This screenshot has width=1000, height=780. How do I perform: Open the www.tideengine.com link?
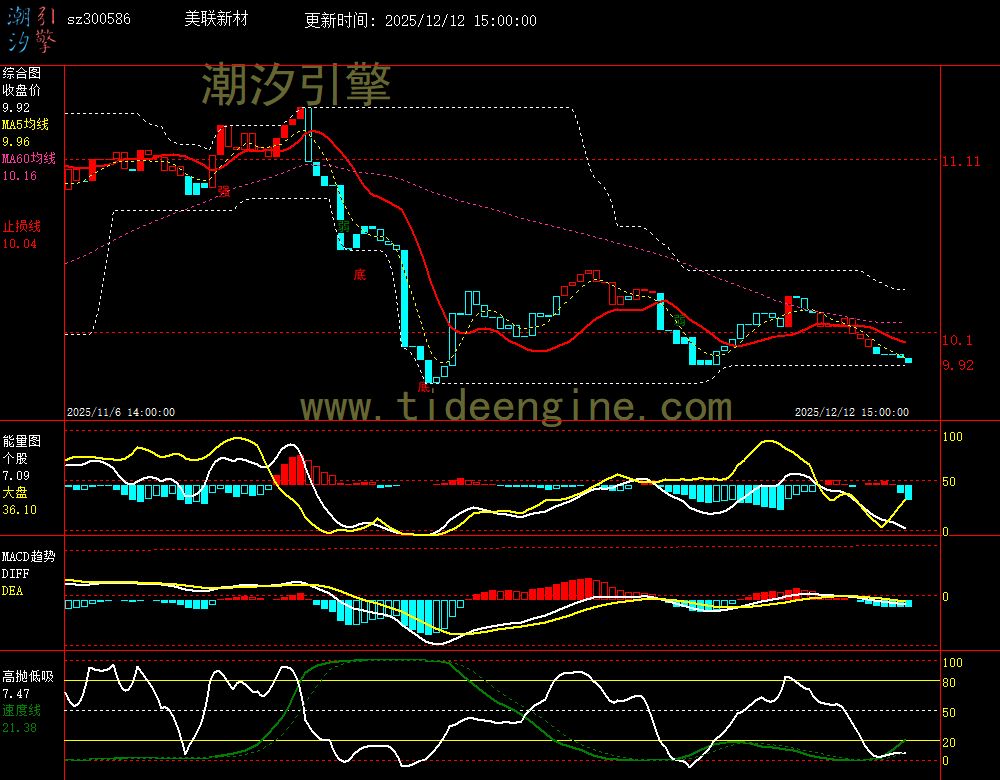516,407
